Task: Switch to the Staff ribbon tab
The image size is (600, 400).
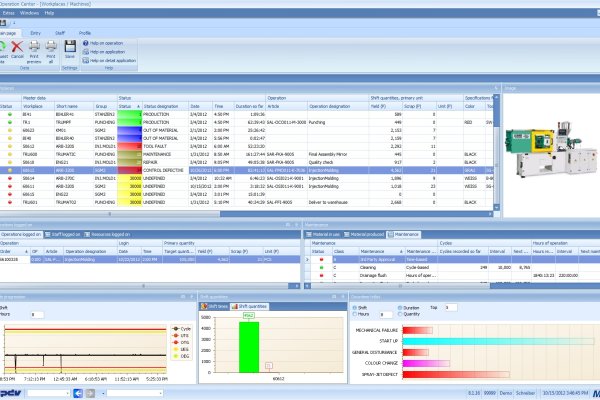Action: (x=61, y=32)
